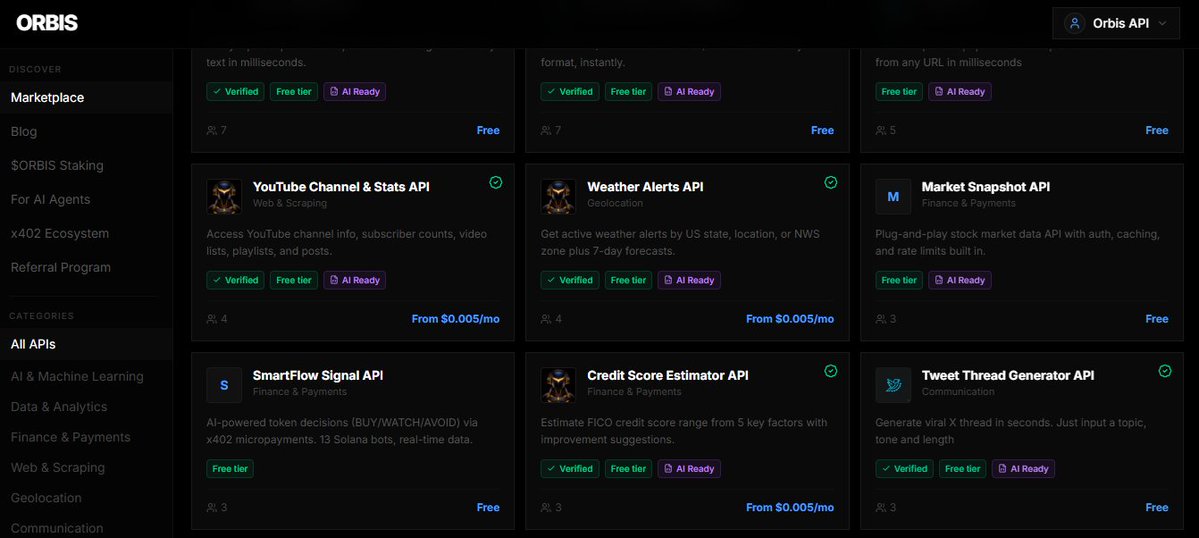Open Credit Score Estimator API title
The image size is (1199, 538).
[x=668, y=375]
